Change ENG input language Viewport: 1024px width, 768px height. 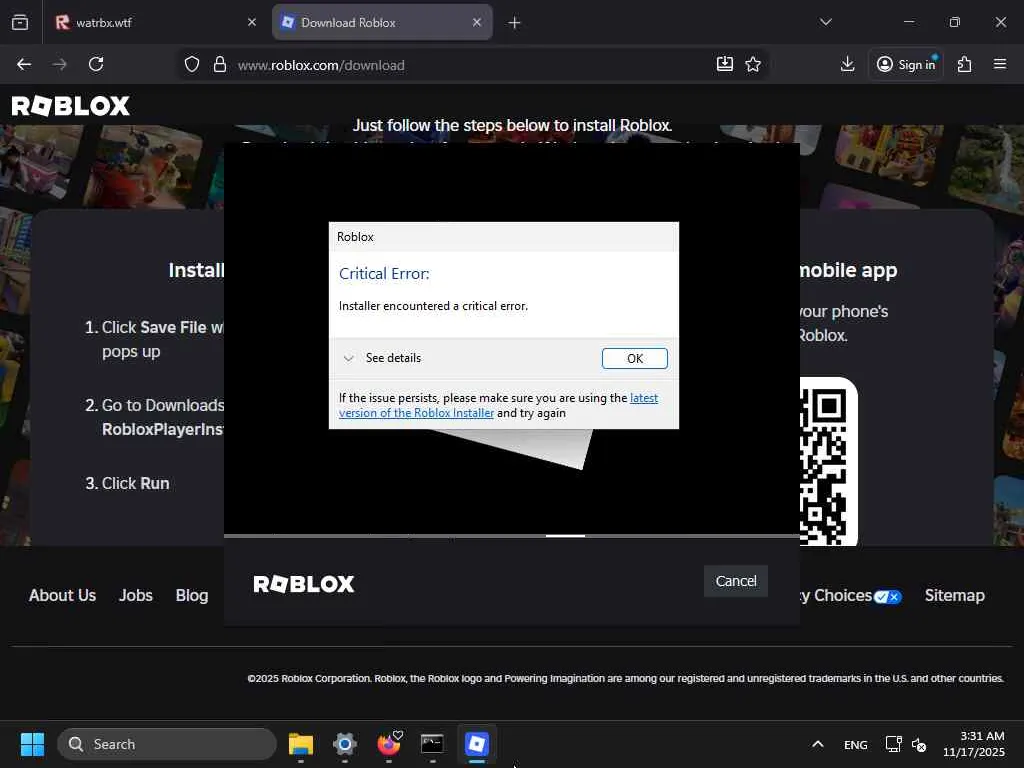(856, 744)
